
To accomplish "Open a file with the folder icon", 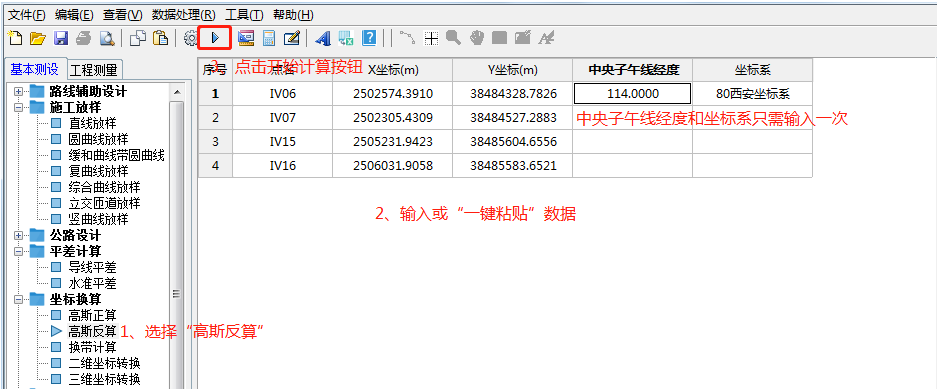I will (x=38, y=39).
